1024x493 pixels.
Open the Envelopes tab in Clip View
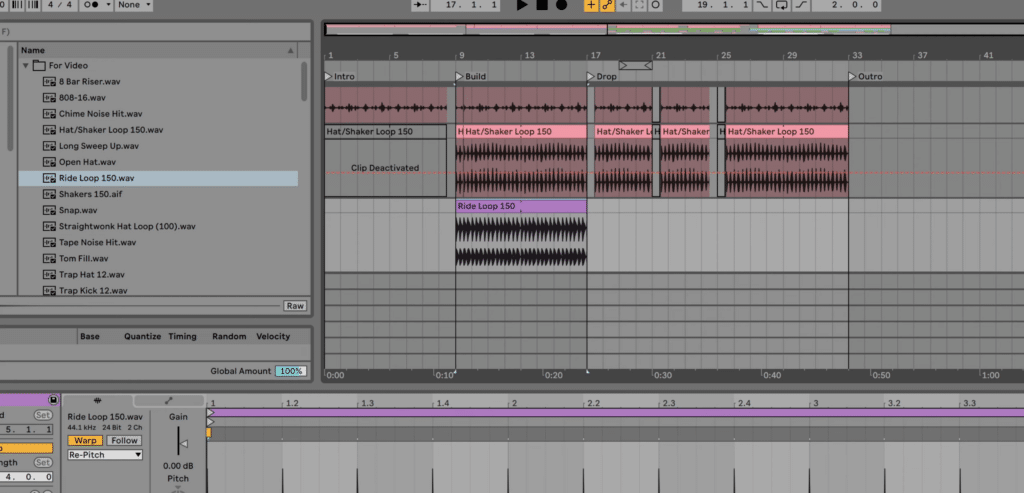(169, 400)
